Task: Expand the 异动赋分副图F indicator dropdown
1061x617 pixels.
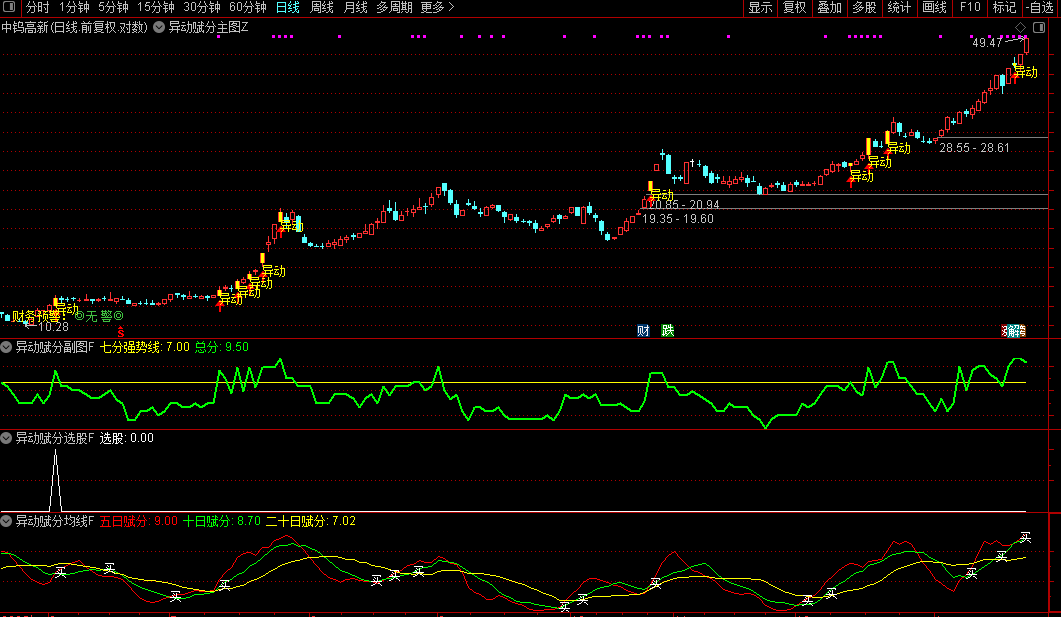Action: click(7, 347)
